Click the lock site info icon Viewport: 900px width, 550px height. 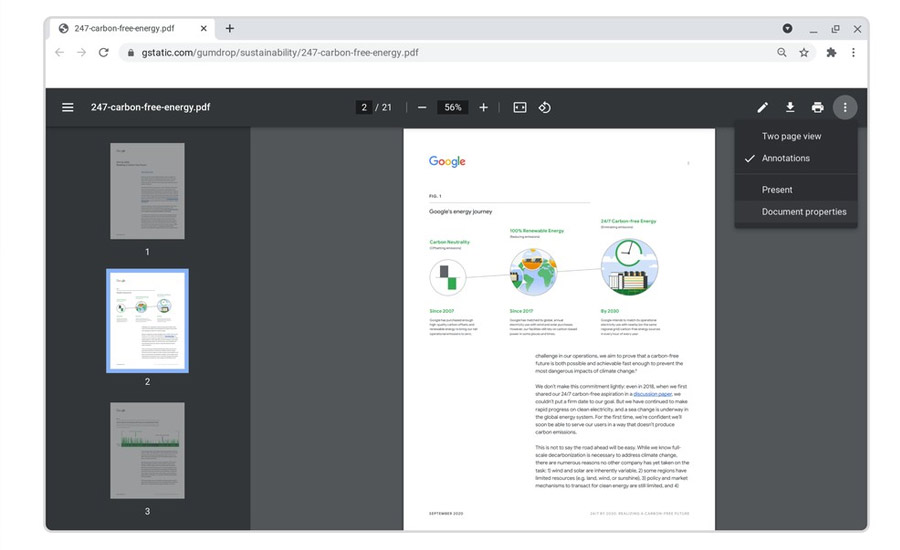[x=131, y=52]
